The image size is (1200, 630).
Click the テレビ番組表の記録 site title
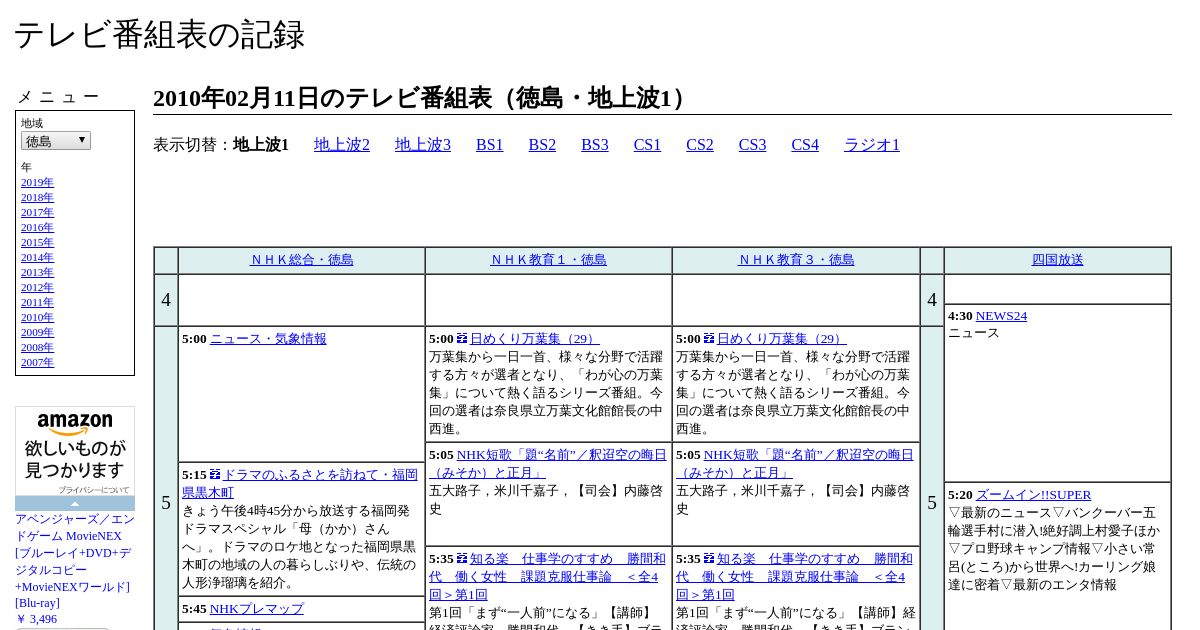159,35
